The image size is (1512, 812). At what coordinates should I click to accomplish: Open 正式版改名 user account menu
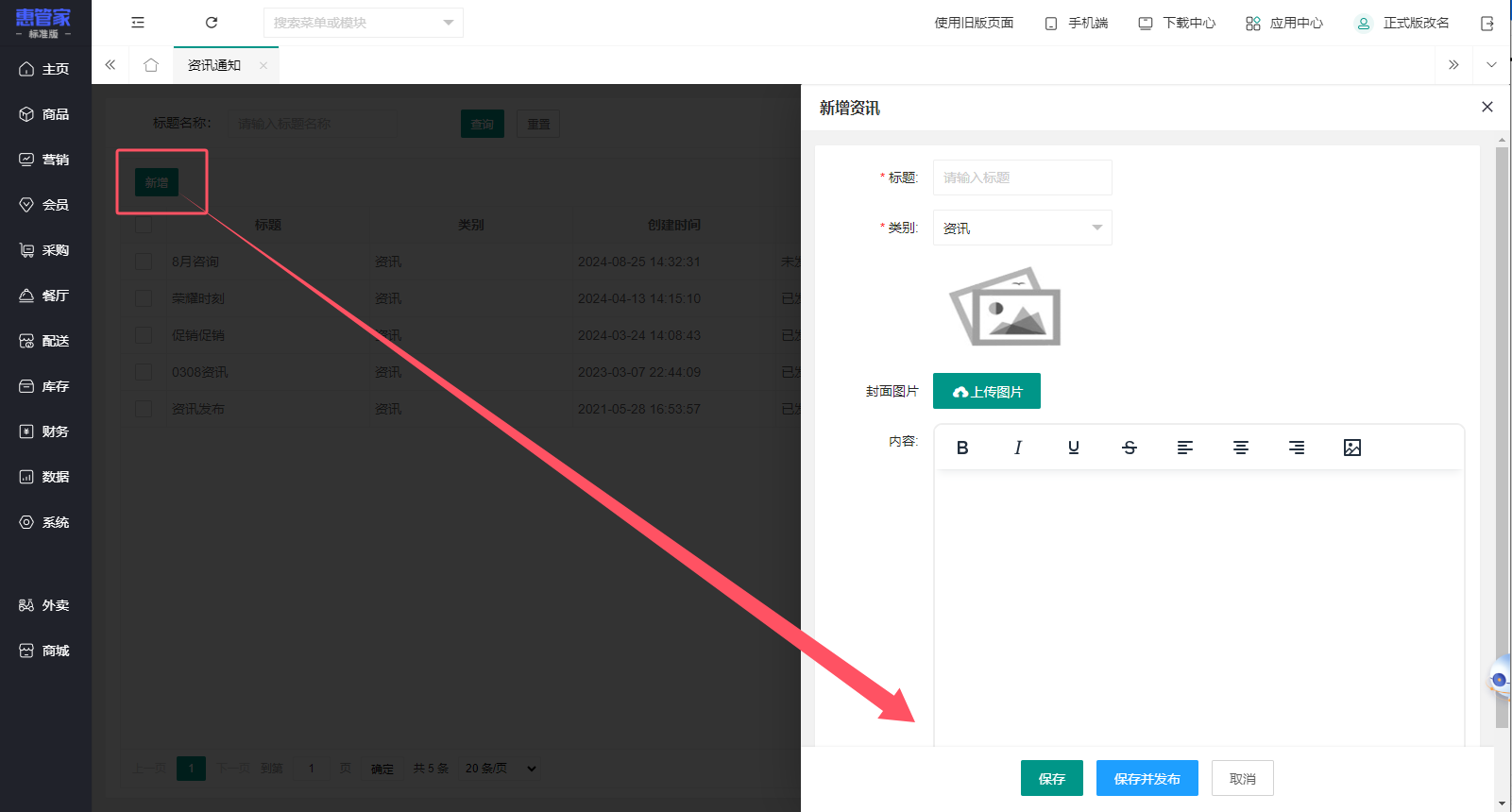(x=1402, y=23)
